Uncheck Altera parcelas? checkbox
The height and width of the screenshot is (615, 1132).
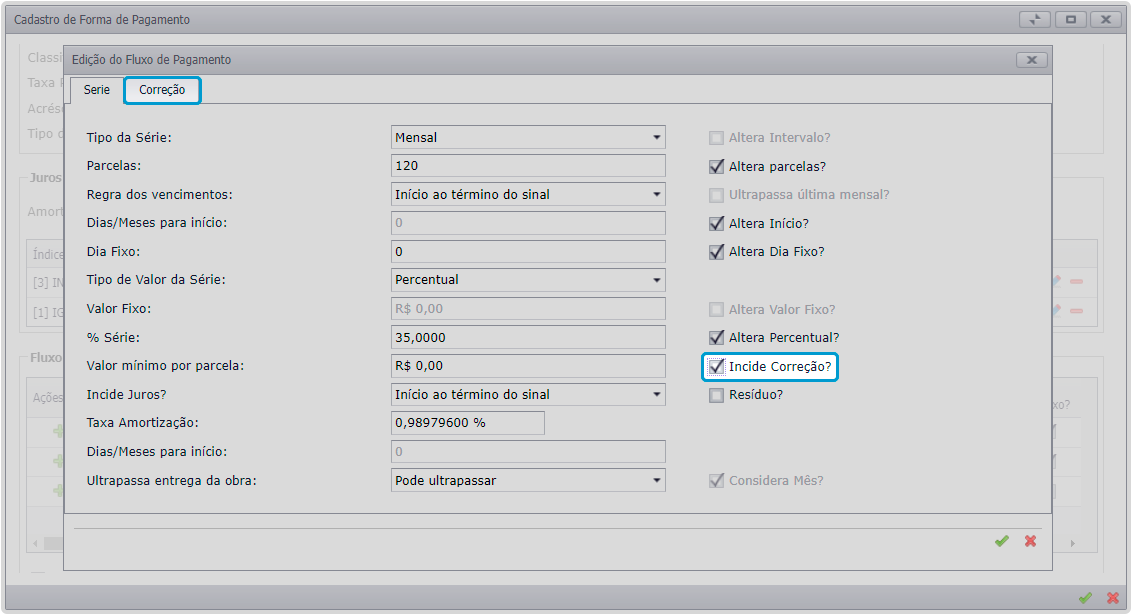pos(716,167)
